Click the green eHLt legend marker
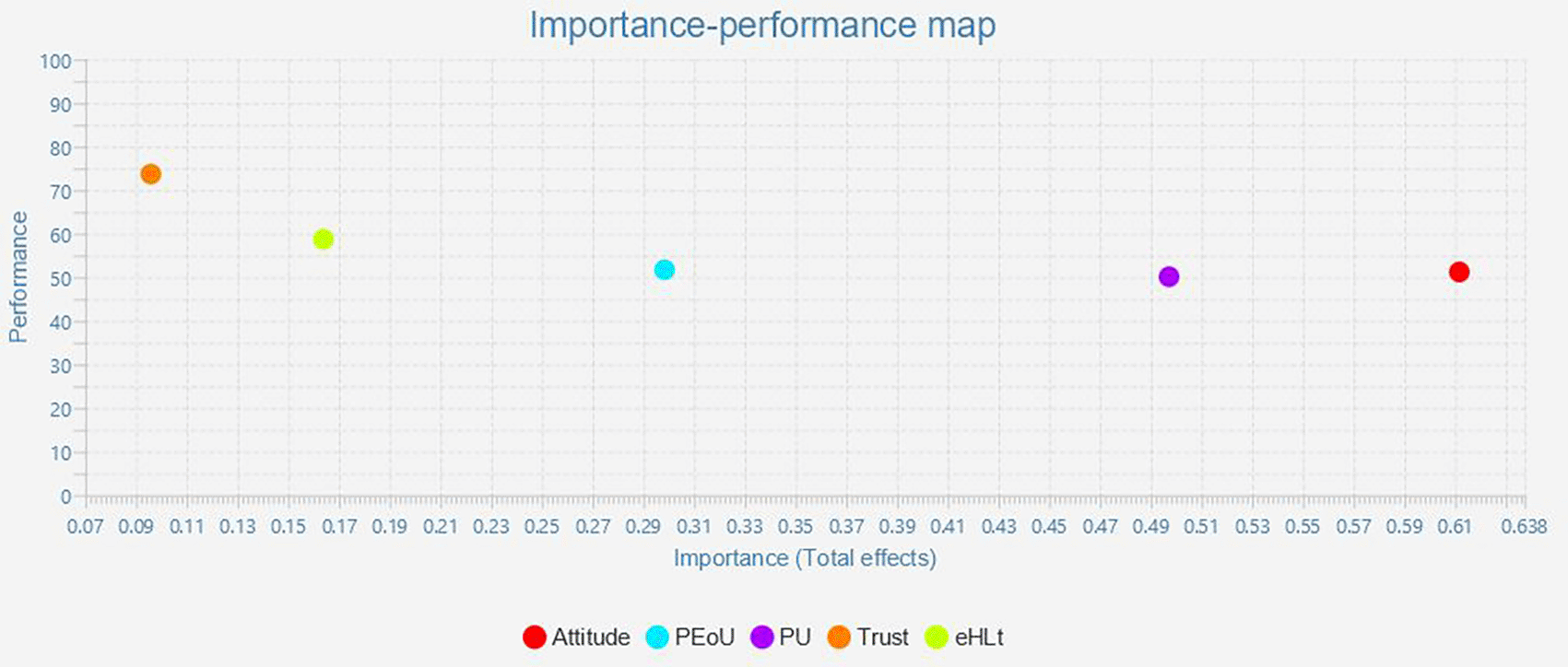This screenshot has height=667, width=1568. coord(937,637)
